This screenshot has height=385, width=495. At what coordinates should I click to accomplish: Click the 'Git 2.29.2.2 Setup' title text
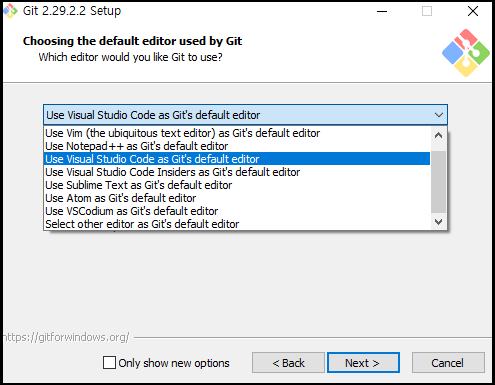click(72, 11)
